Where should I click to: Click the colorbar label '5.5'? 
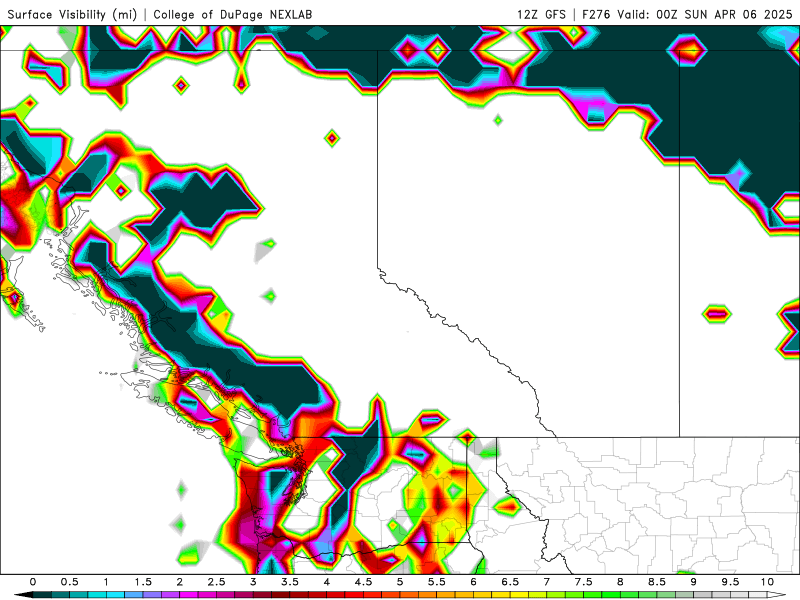coord(437,582)
